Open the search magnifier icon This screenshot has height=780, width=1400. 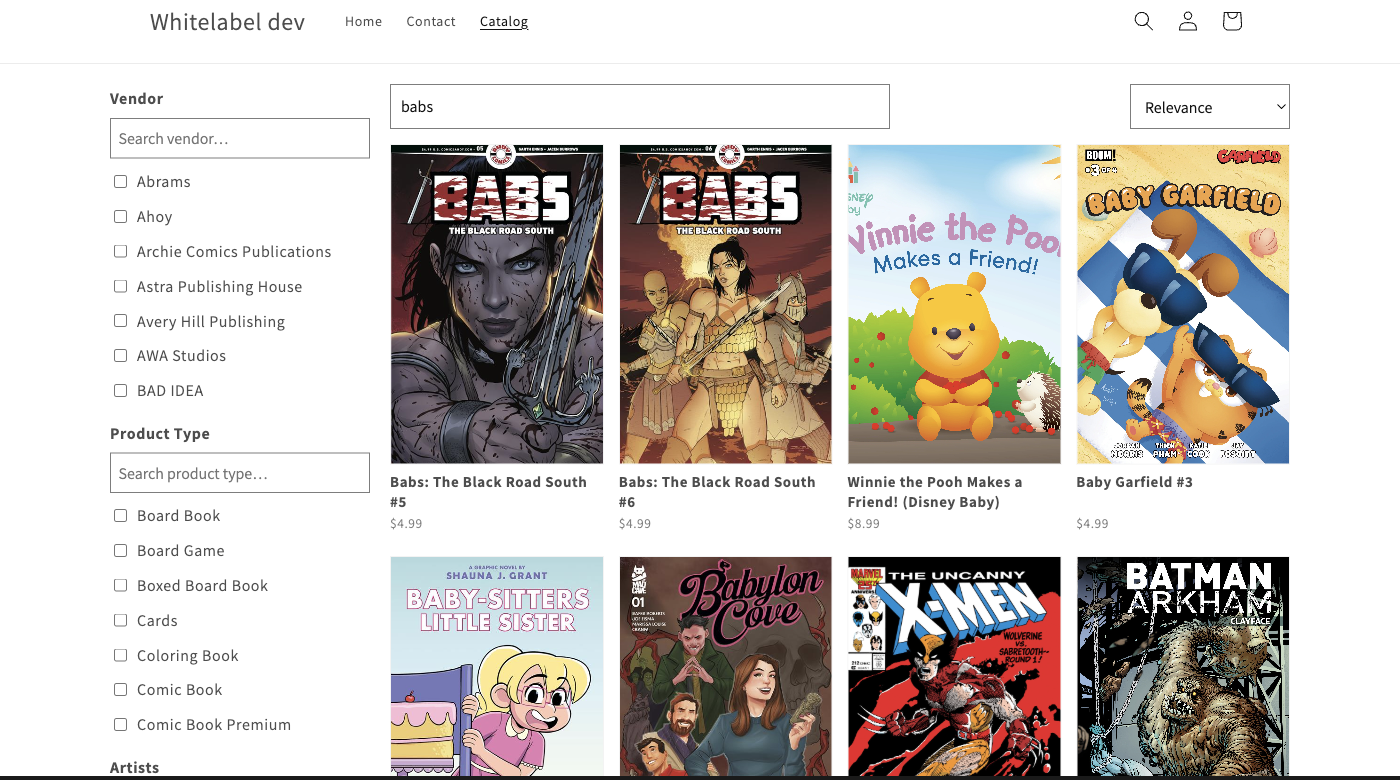point(1144,21)
